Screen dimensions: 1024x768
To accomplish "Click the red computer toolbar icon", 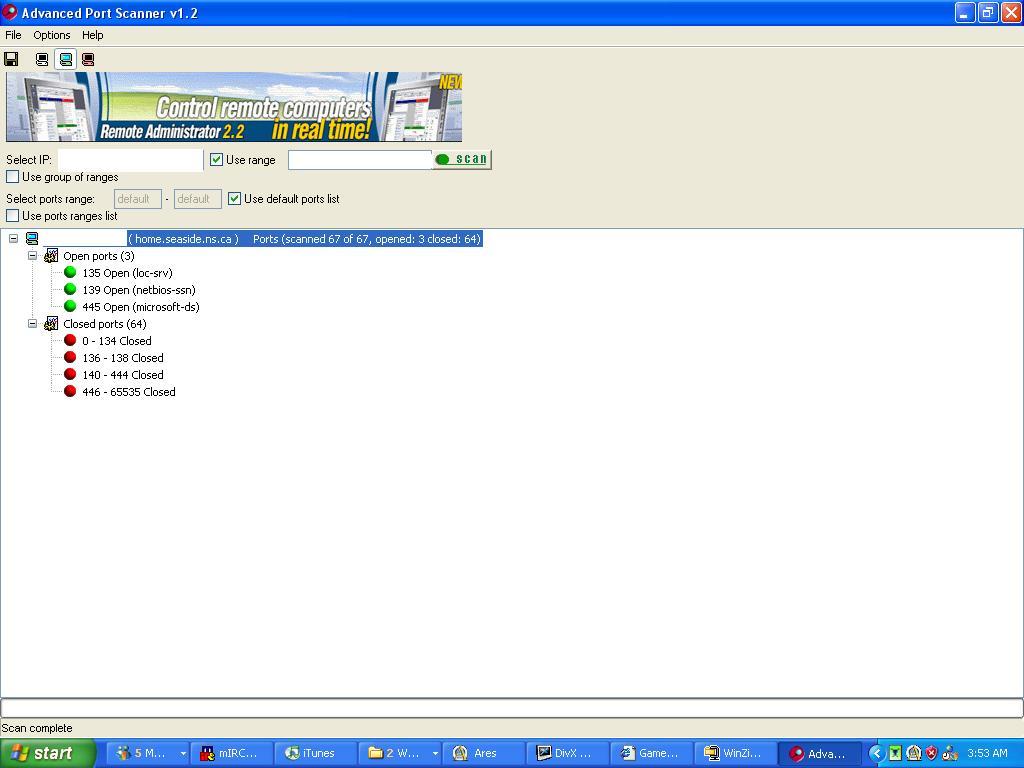I will click(88, 59).
